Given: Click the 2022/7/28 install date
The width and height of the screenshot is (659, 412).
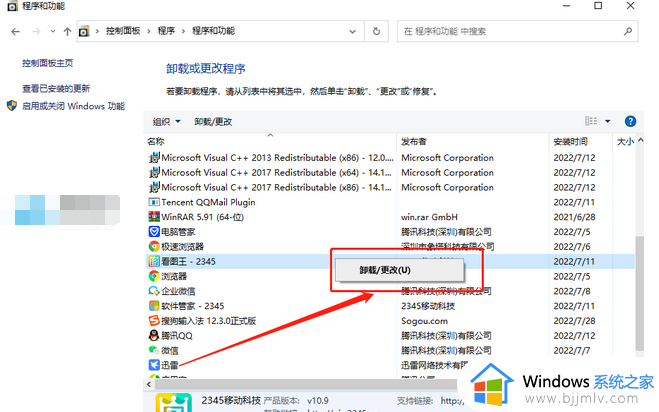Looking at the screenshot, I should [574, 321].
